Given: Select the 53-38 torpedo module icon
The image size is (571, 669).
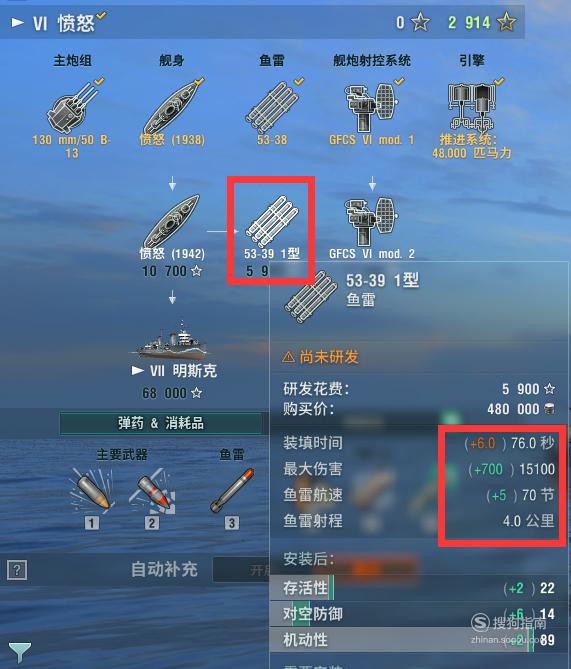Looking at the screenshot, I should point(272,108).
